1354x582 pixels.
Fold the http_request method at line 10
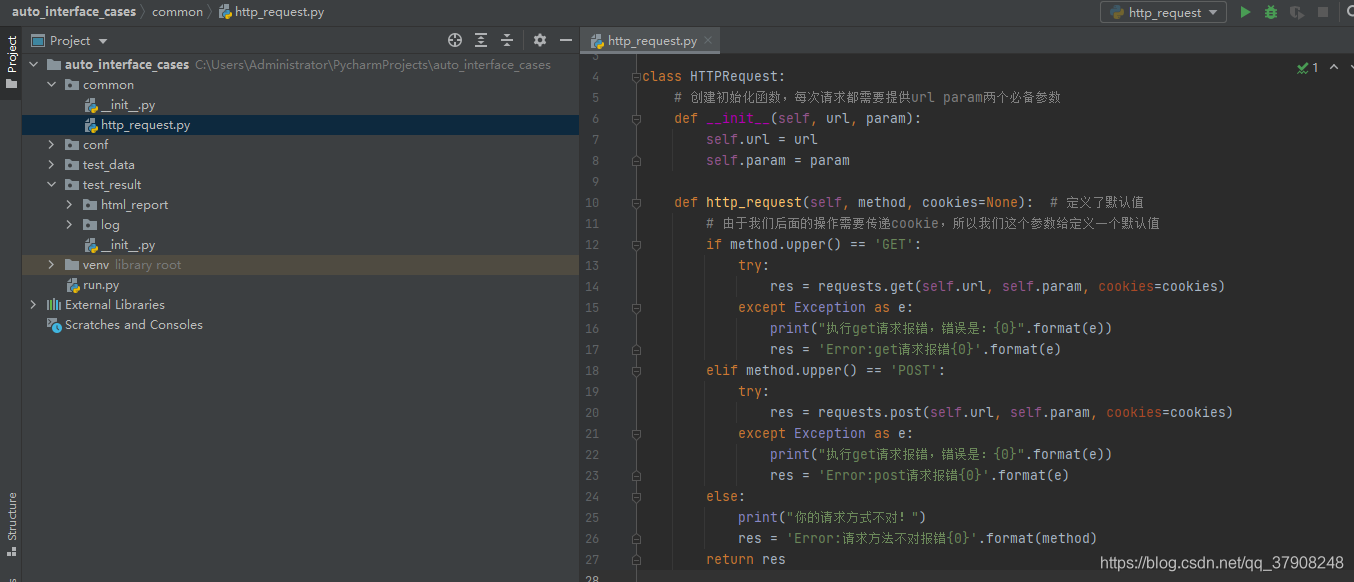(636, 203)
